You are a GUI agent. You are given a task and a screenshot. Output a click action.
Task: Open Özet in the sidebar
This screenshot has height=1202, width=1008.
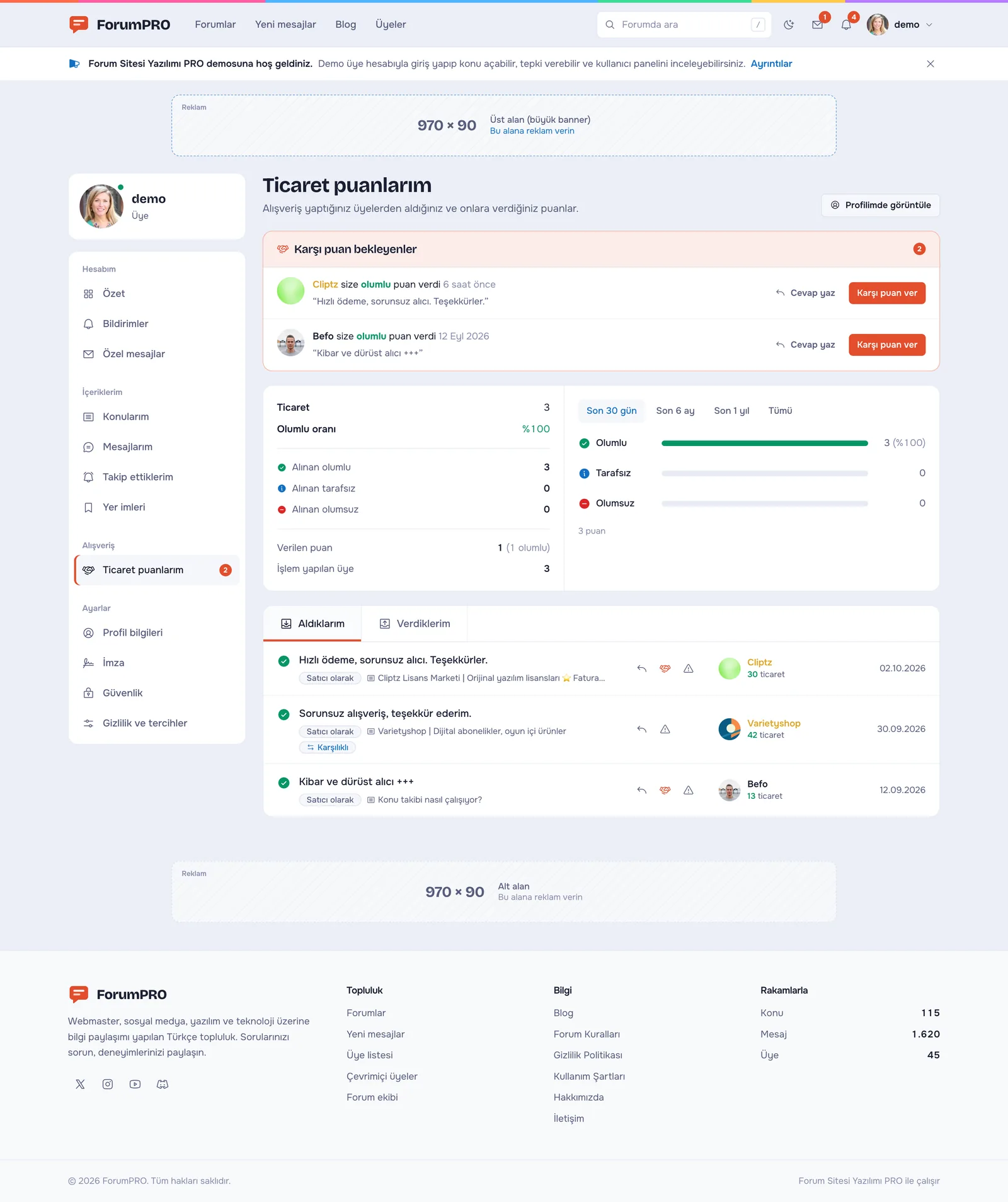(x=157, y=294)
